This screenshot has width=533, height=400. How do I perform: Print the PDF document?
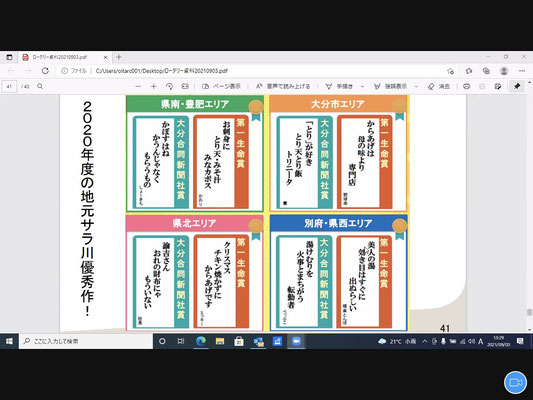(467, 86)
